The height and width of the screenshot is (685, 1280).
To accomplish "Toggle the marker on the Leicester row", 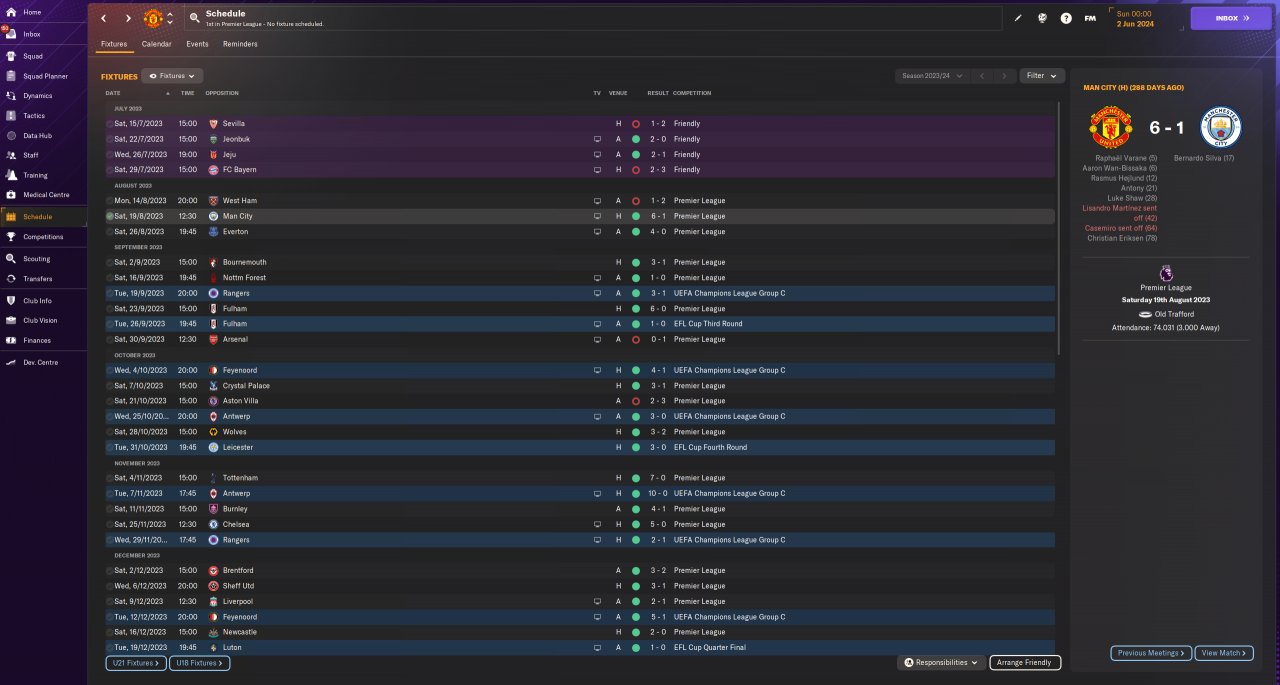I will click(x=109, y=447).
